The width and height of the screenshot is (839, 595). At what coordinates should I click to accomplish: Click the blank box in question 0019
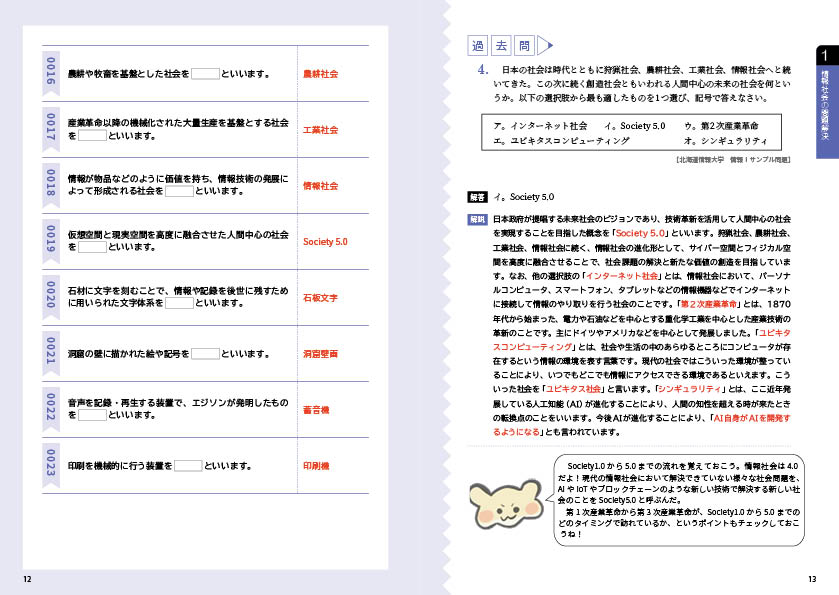coord(92,247)
